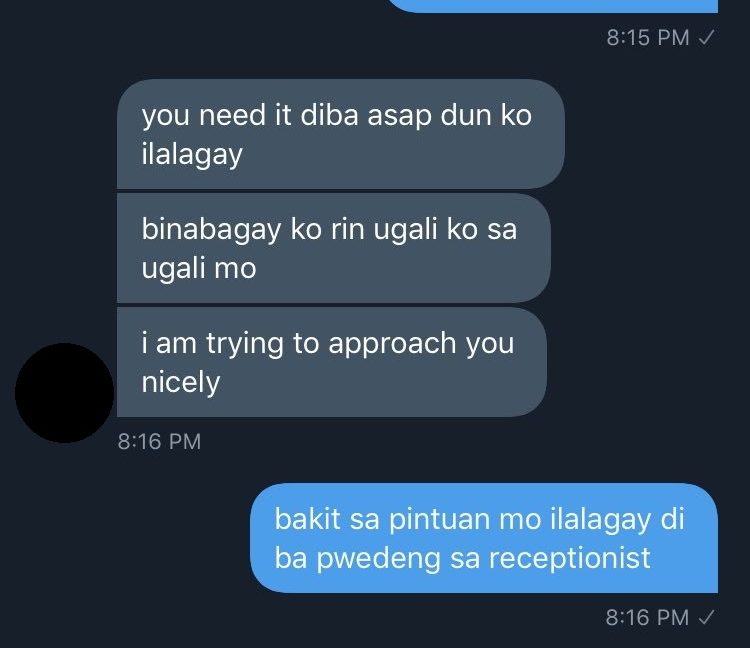Click the 8:16 PM timestamp under gray messages

159,441
